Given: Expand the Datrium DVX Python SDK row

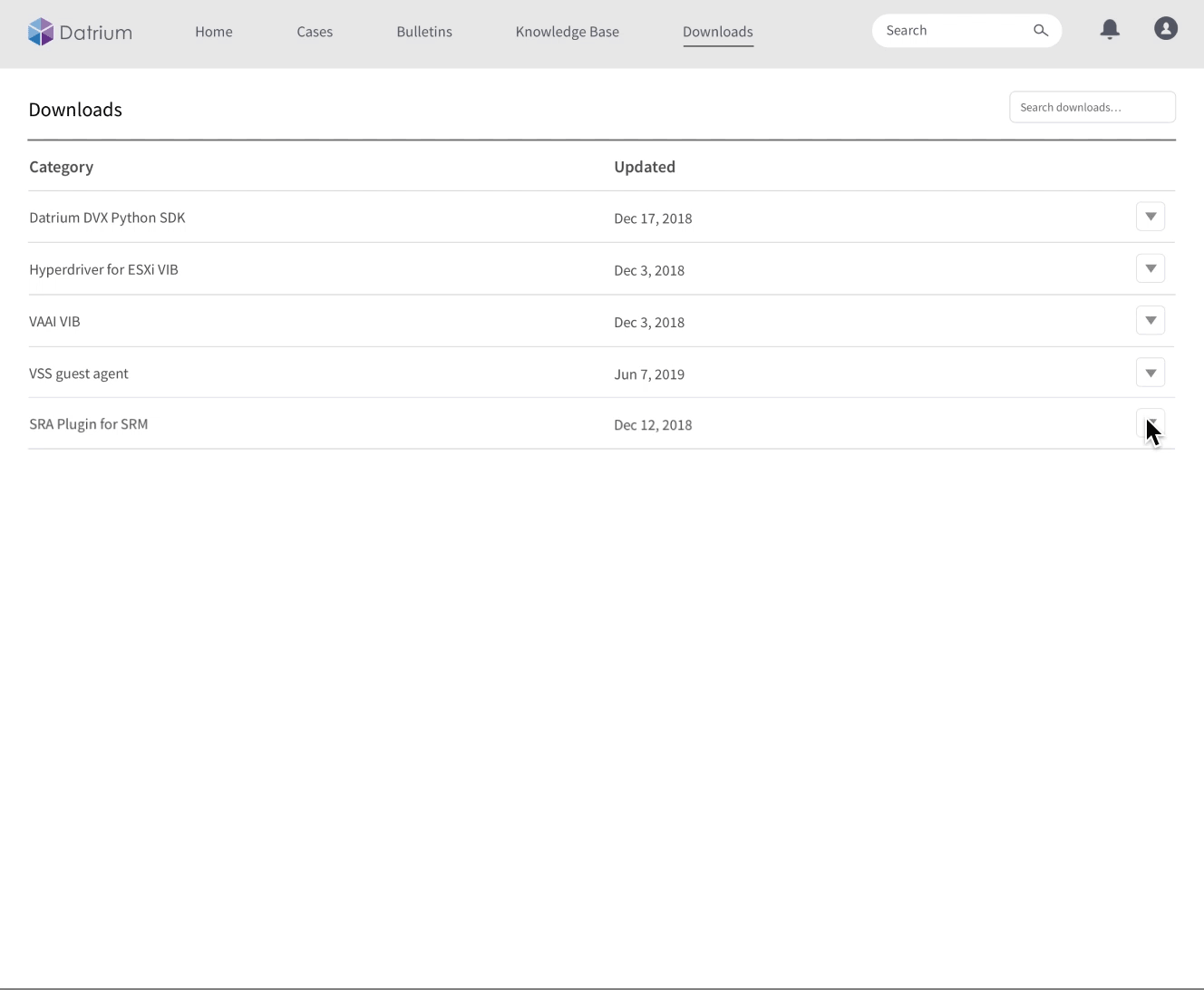Looking at the screenshot, I should point(1151,217).
